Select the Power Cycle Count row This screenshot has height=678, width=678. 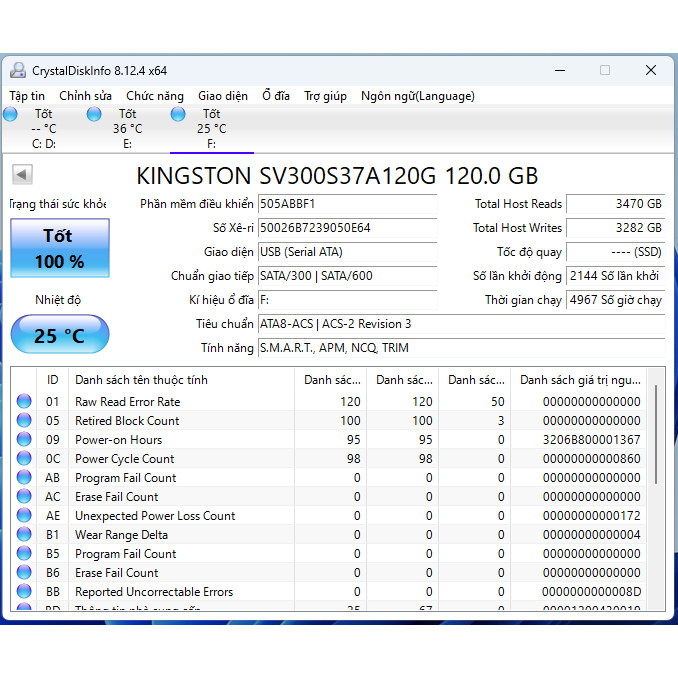click(x=329, y=459)
